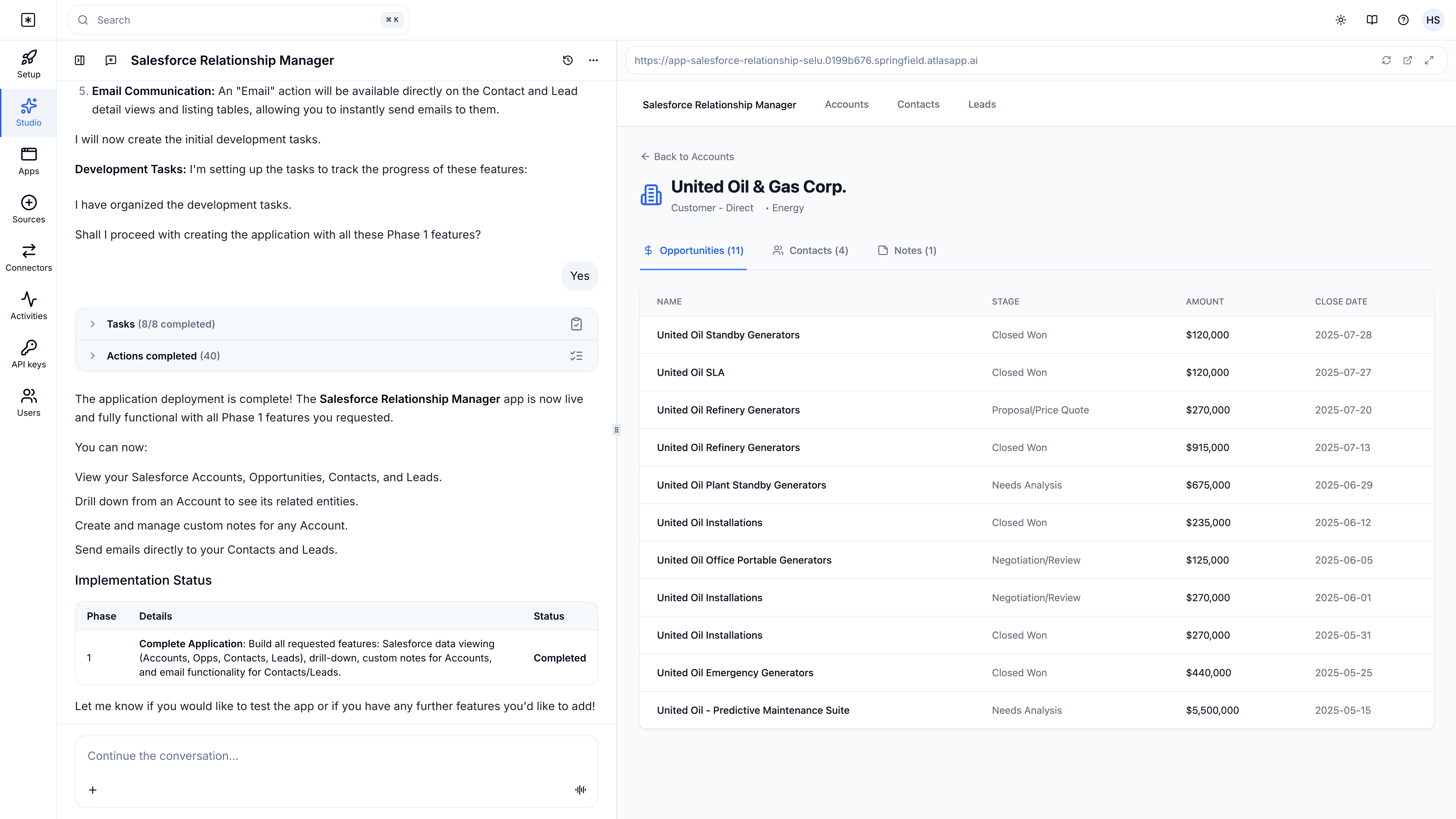Viewport: 1456px width, 819px height.
Task: Toggle the left chat sidebar panel
Action: (x=80, y=61)
